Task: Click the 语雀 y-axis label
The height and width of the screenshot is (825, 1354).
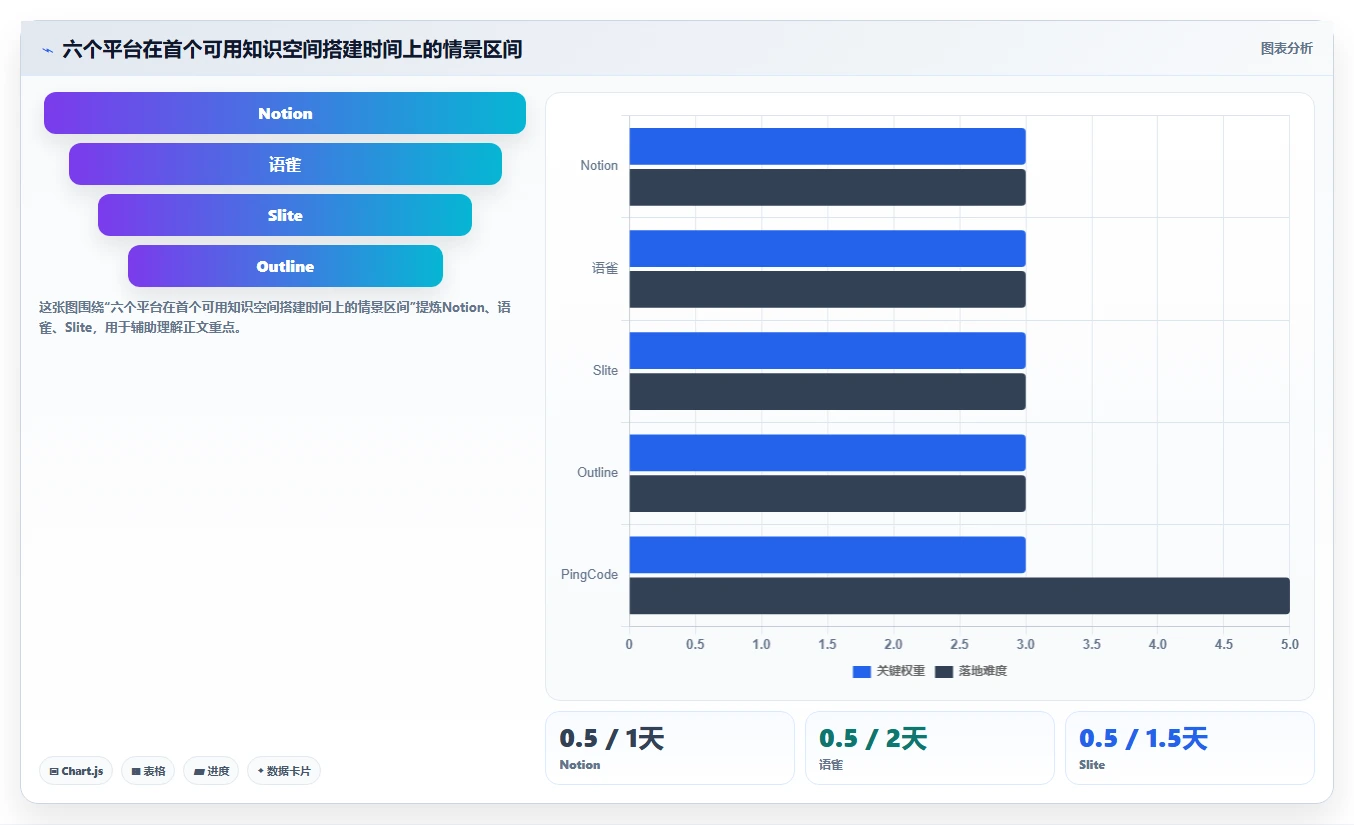Action: coord(605,268)
